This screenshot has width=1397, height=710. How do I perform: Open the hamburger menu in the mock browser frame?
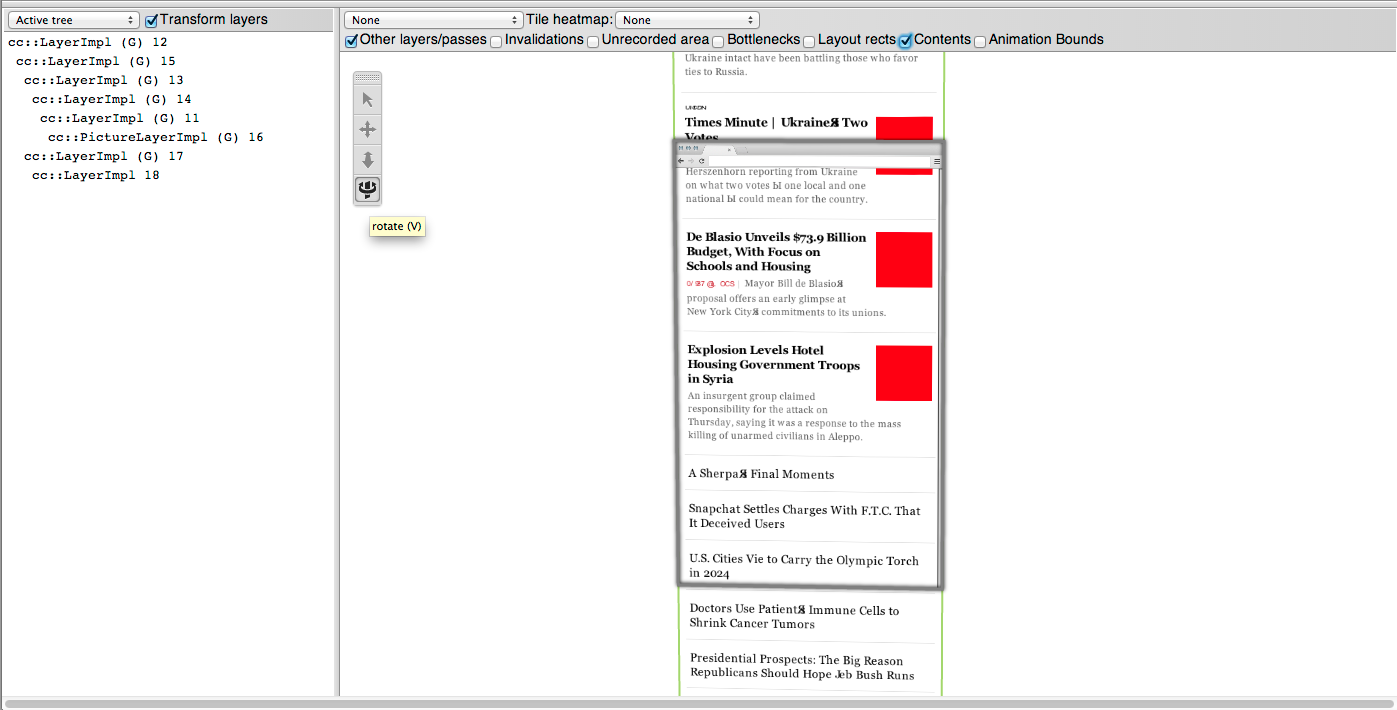coord(936,161)
